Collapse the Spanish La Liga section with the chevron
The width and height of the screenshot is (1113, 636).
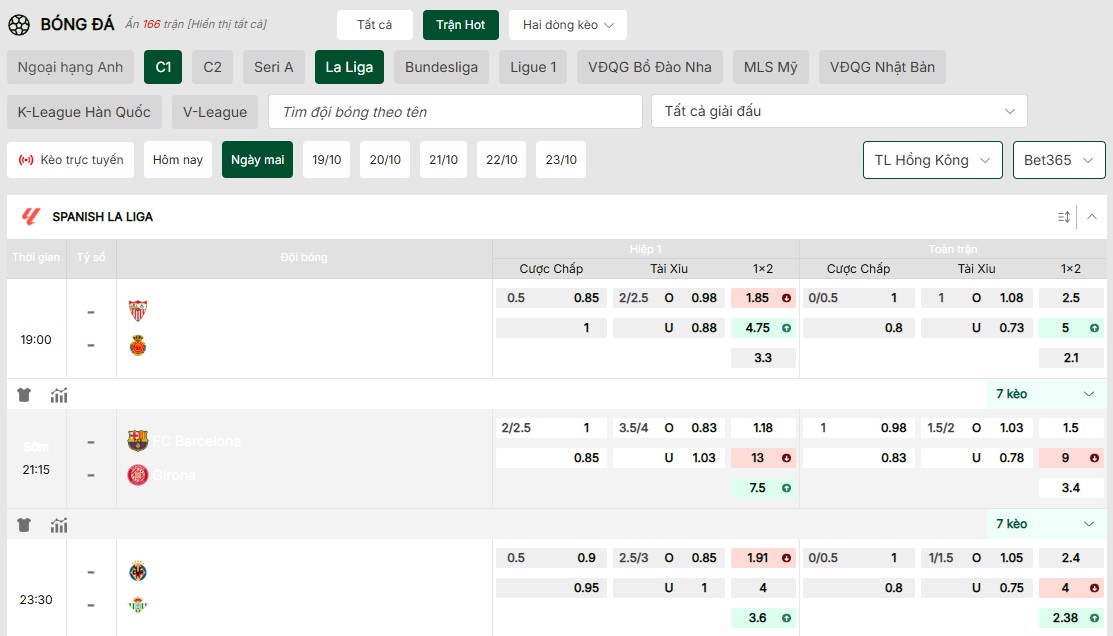pyautogui.click(x=1092, y=217)
